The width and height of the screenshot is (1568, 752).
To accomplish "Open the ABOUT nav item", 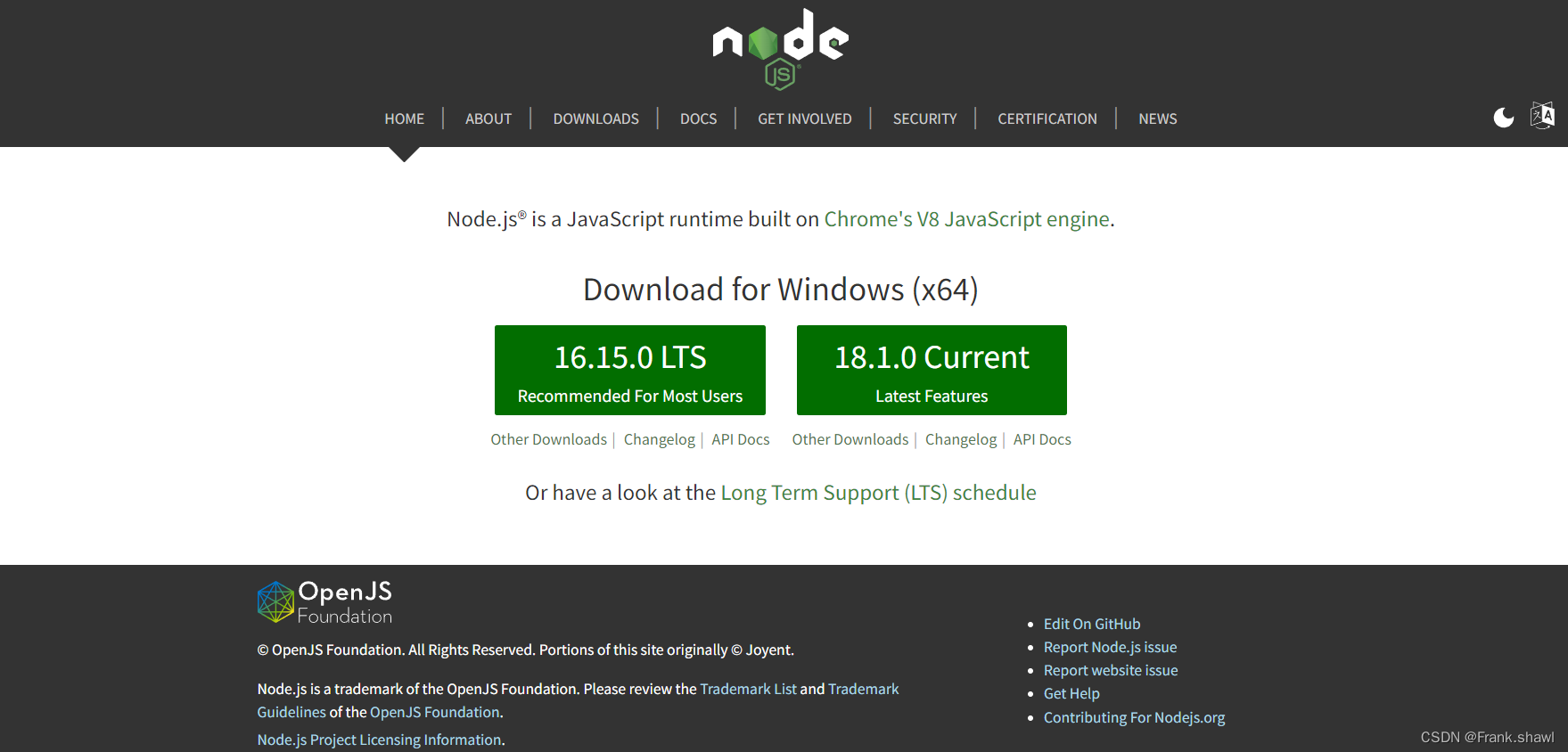I will click(488, 119).
